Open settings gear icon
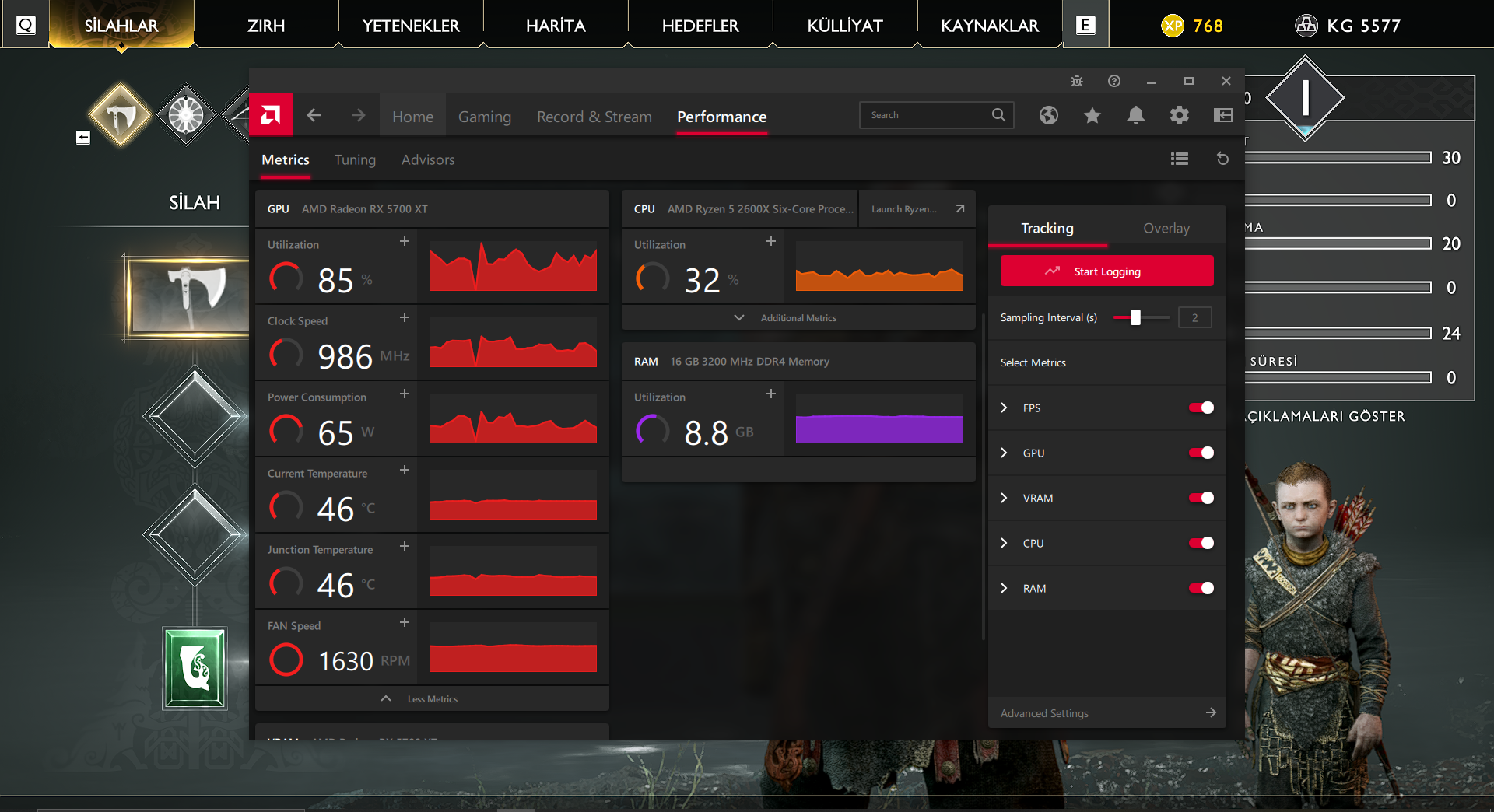 pos(1179,116)
